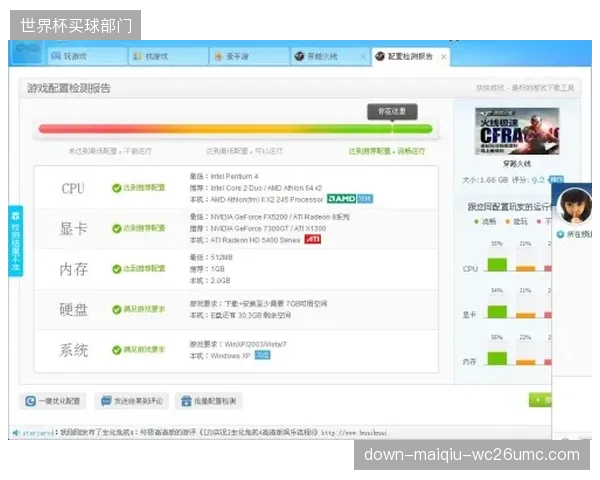
Task: Click the green check next to 硬盘
Action: [117, 309]
